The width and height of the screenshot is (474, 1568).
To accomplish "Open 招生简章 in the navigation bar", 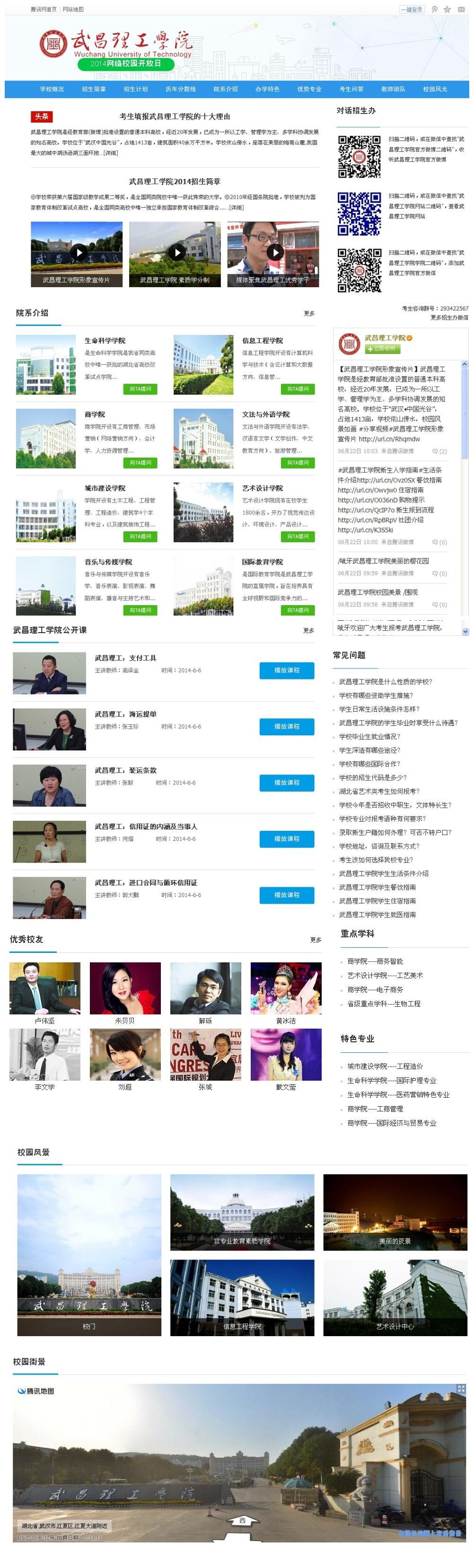I will (x=94, y=89).
